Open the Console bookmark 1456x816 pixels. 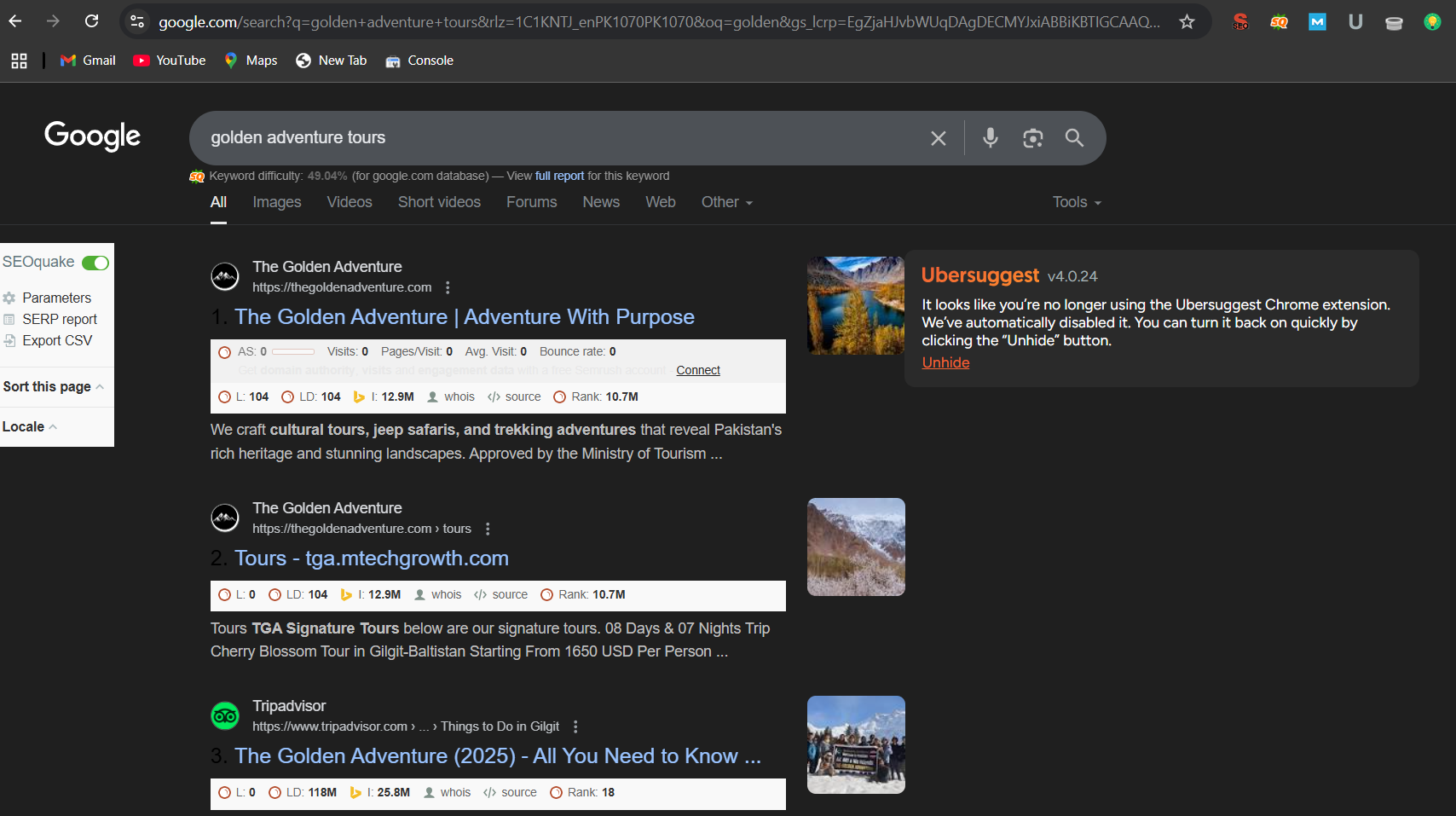tap(419, 61)
